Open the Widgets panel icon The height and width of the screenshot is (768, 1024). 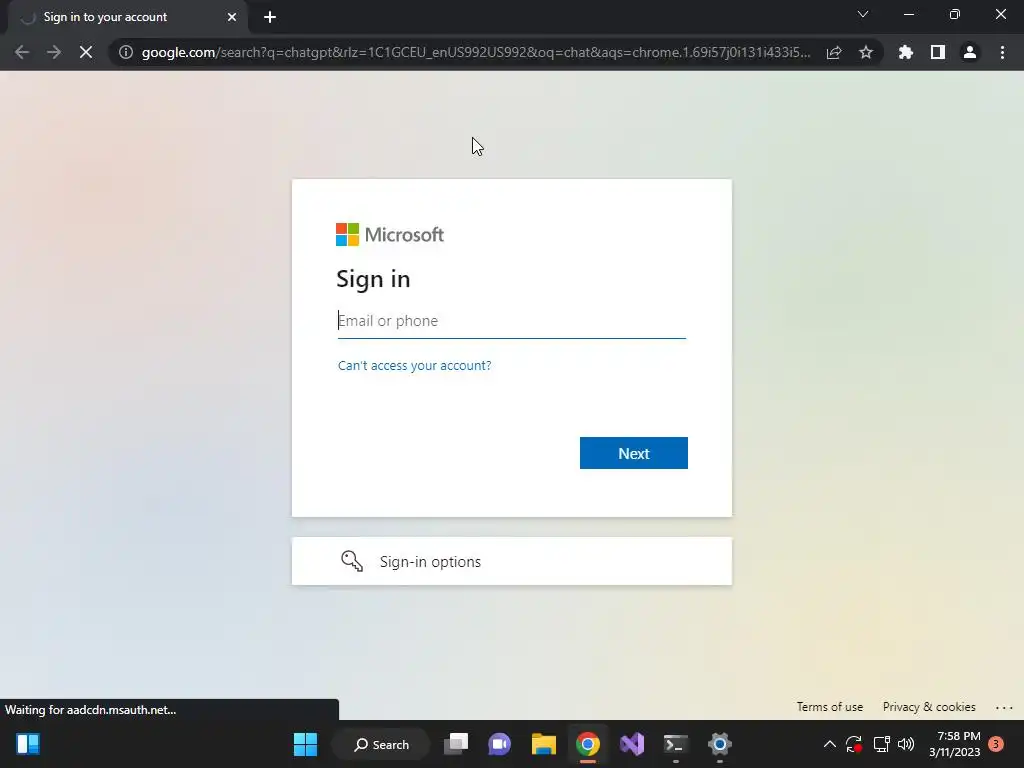(28, 744)
